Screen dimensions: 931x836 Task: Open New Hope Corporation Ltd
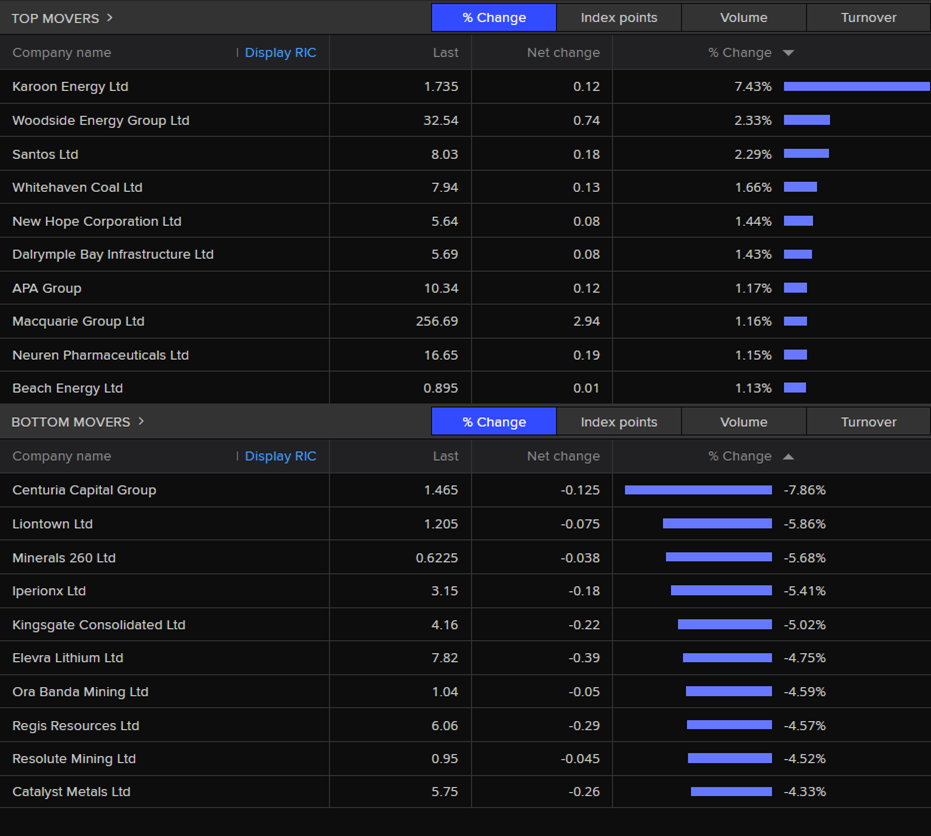(x=97, y=221)
